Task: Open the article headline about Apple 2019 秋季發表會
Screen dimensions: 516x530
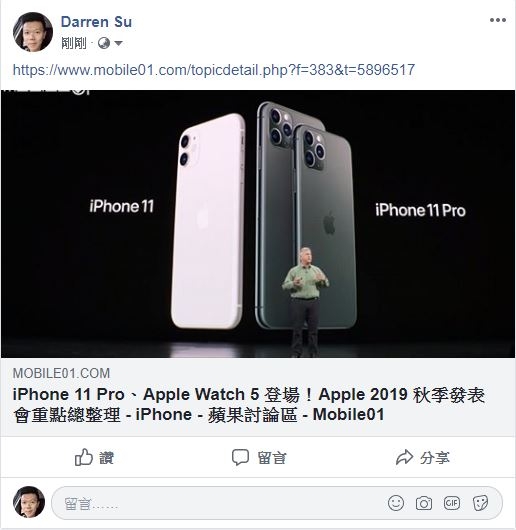Action: [249, 405]
